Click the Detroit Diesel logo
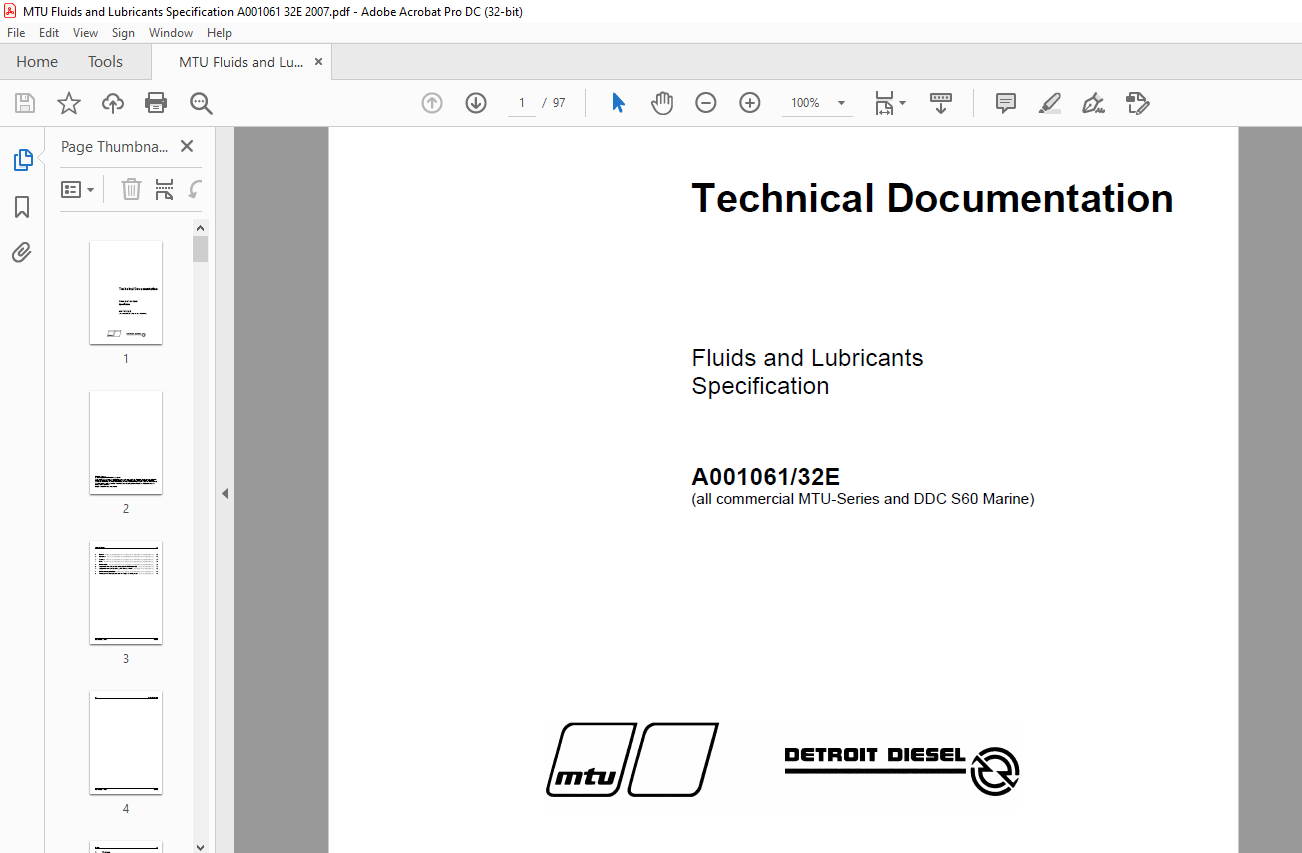 click(x=902, y=770)
